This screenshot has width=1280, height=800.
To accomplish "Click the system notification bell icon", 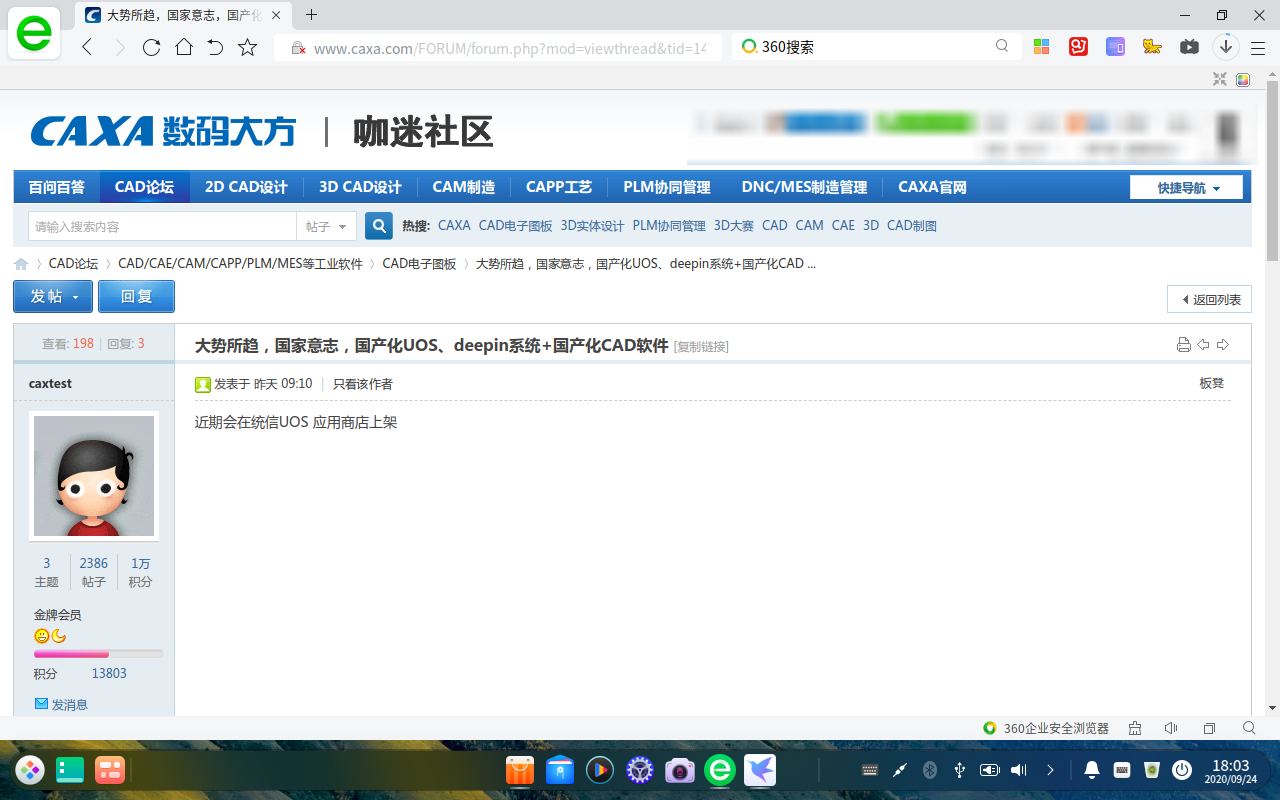I will click(1092, 770).
